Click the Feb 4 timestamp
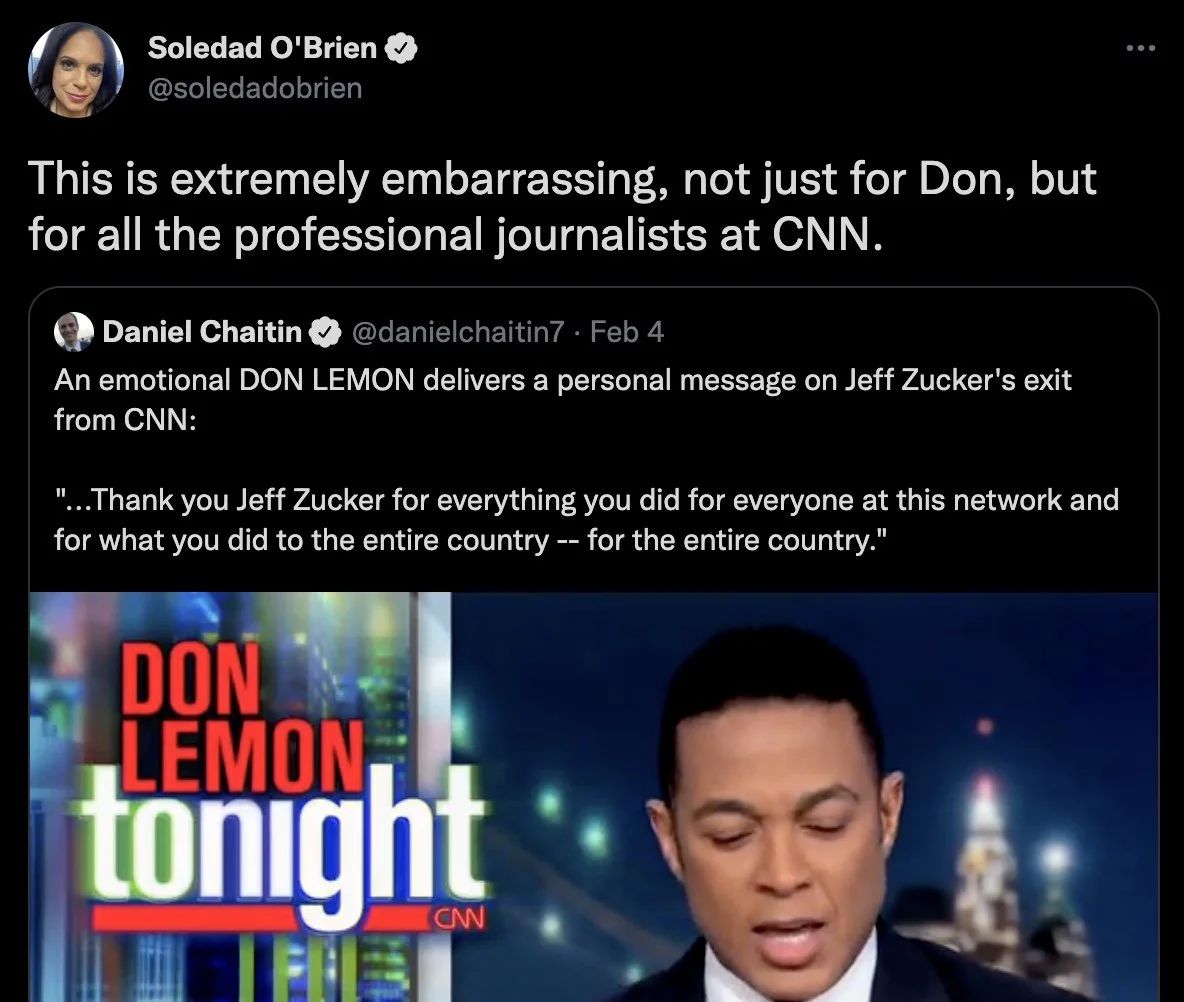Image resolution: width=1184 pixels, height=1002 pixels. 626,331
